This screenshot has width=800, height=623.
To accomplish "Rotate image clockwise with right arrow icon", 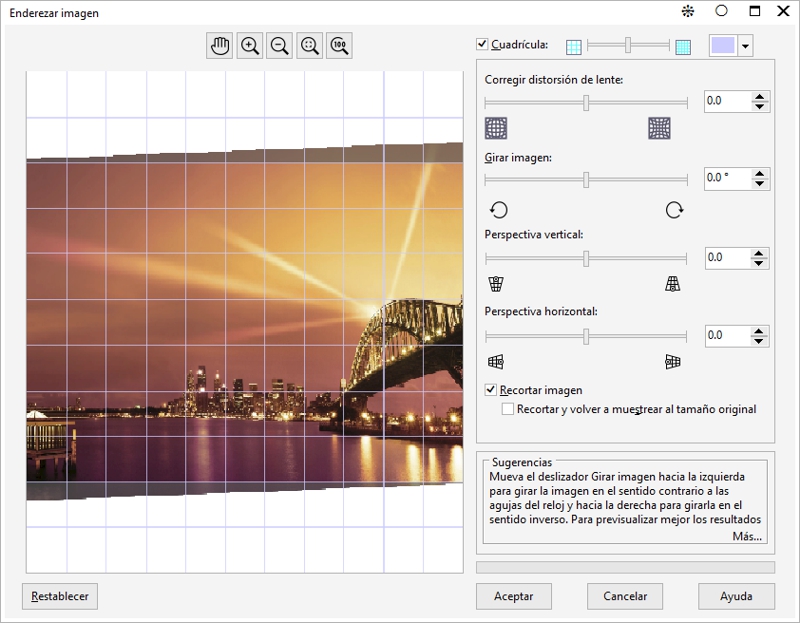I will [674, 209].
